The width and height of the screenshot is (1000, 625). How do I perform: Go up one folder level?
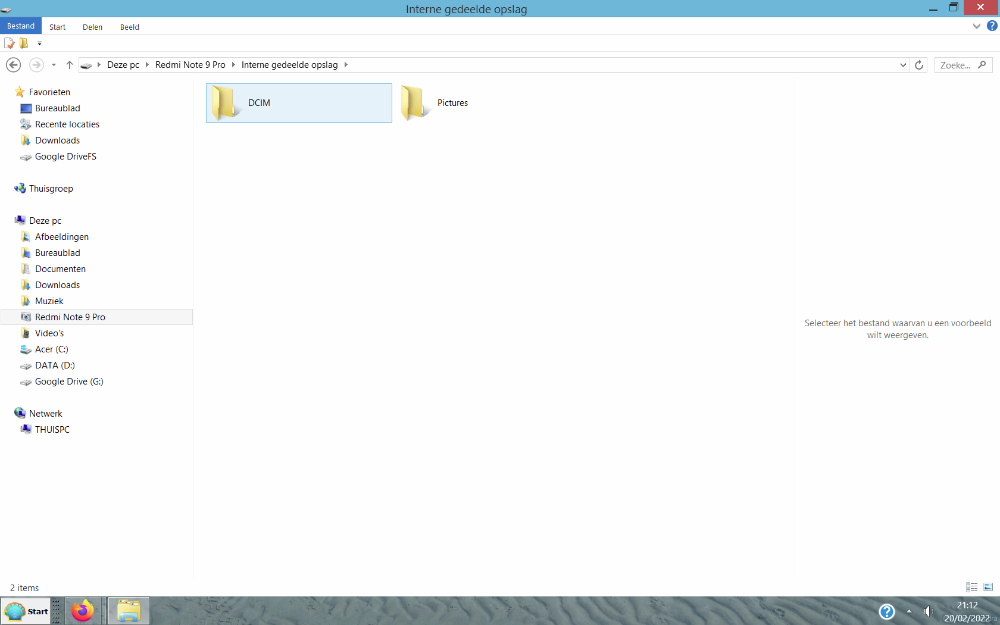69,64
